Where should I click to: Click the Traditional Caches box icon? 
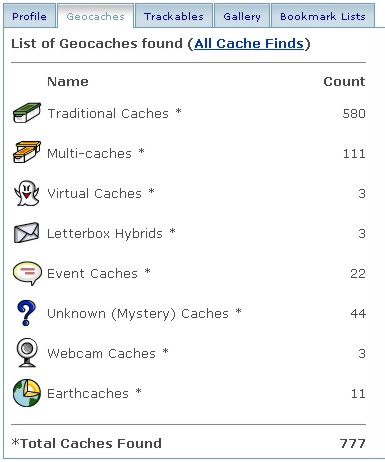27,113
